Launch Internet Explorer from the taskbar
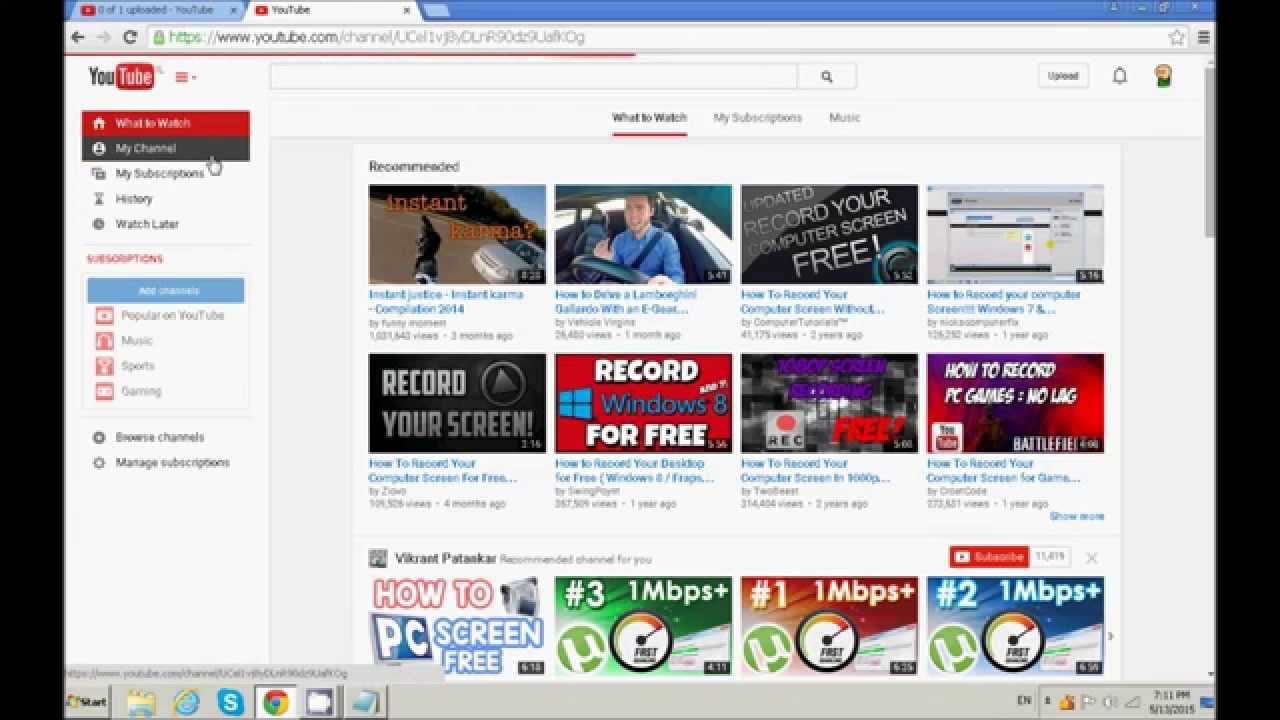Image resolution: width=1280 pixels, height=720 pixels. pyautogui.click(x=187, y=702)
